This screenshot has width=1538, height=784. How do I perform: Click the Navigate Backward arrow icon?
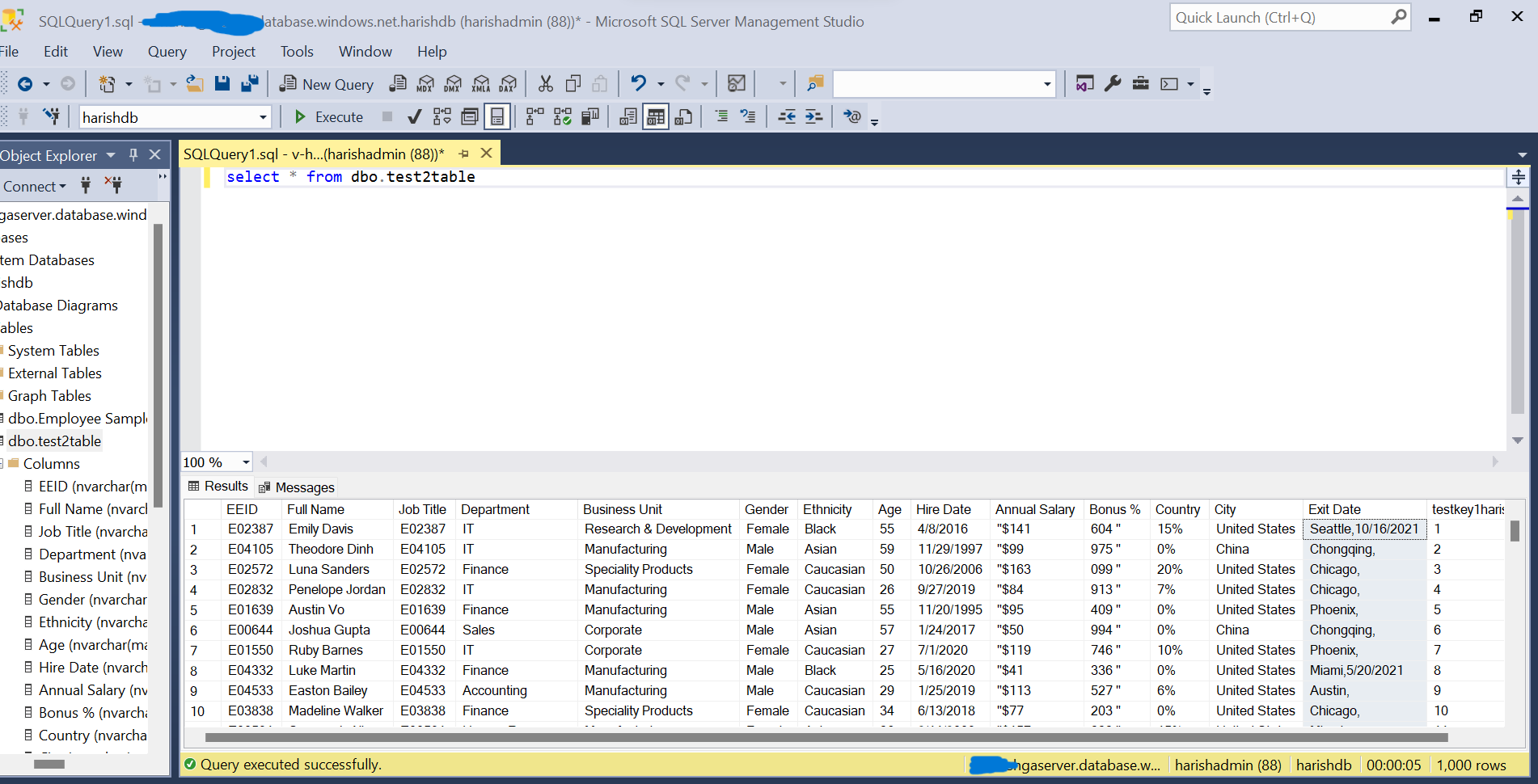coord(25,83)
